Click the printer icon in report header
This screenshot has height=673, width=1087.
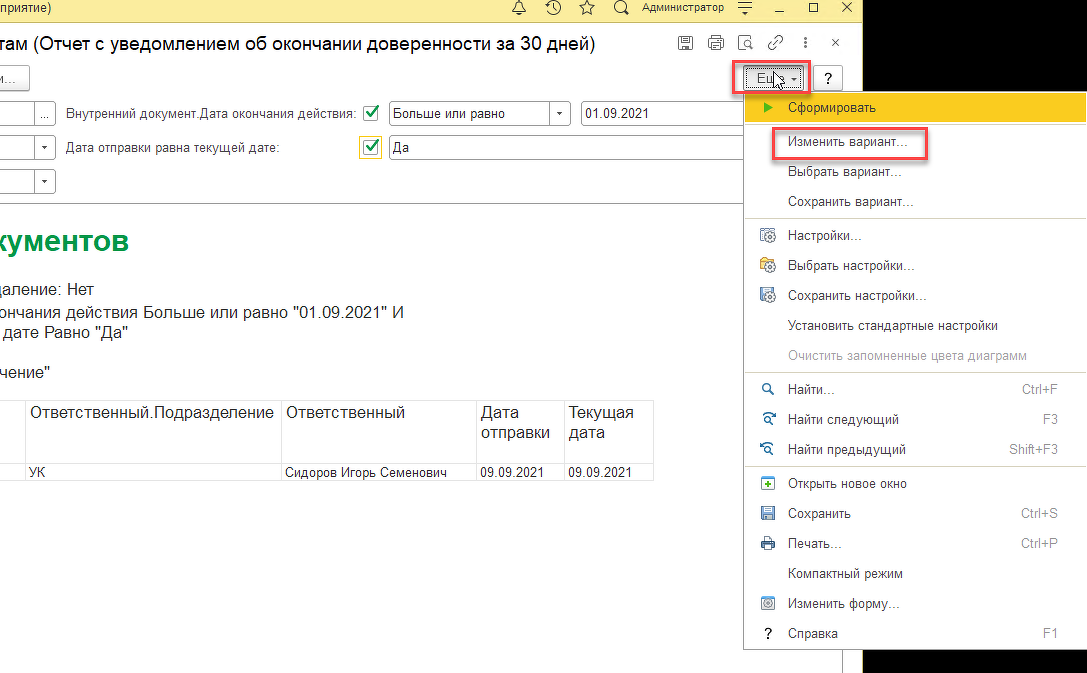pos(715,43)
